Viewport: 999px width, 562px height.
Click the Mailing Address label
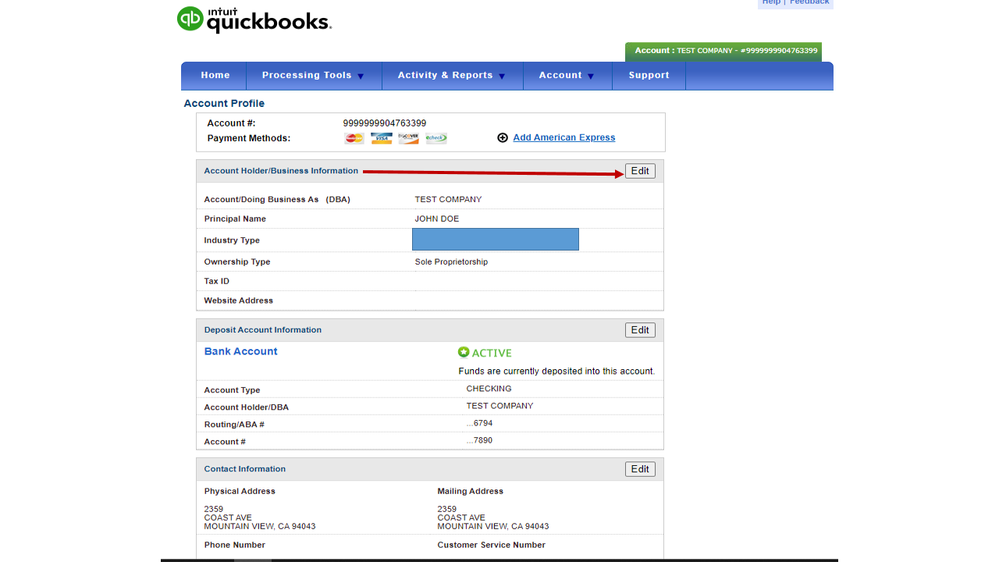click(470, 491)
